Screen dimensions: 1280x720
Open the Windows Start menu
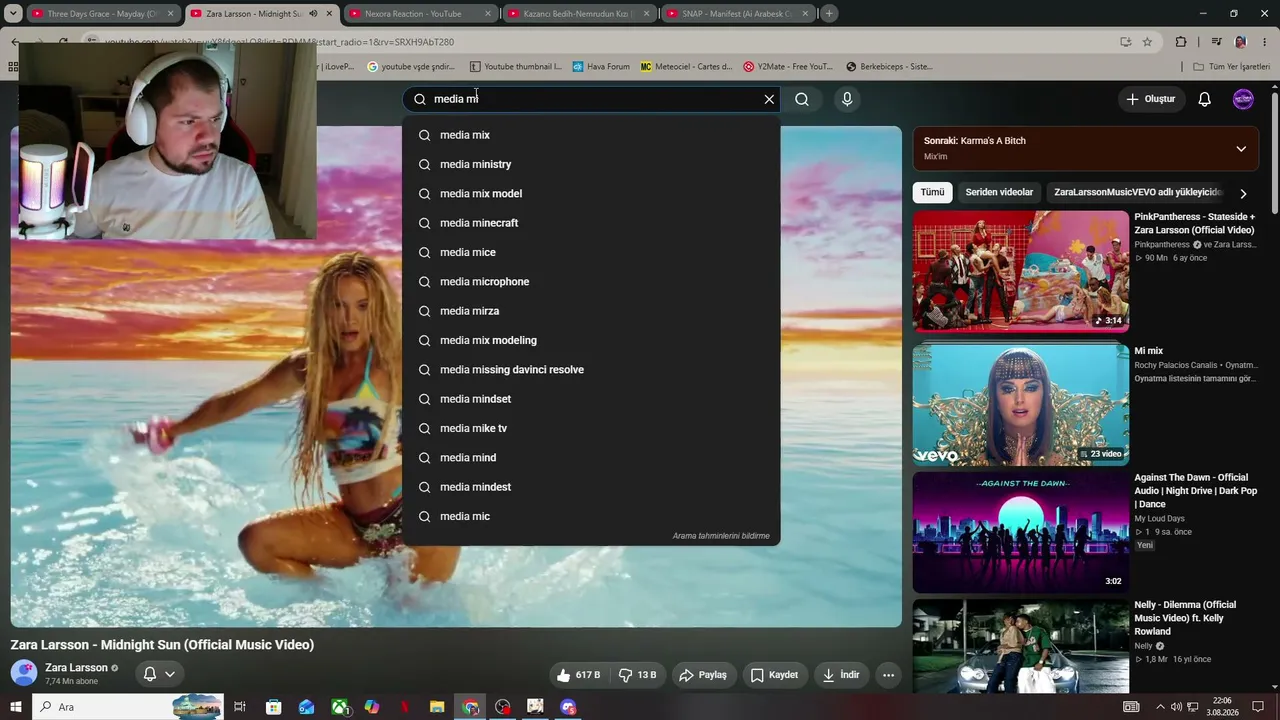pos(15,707)
